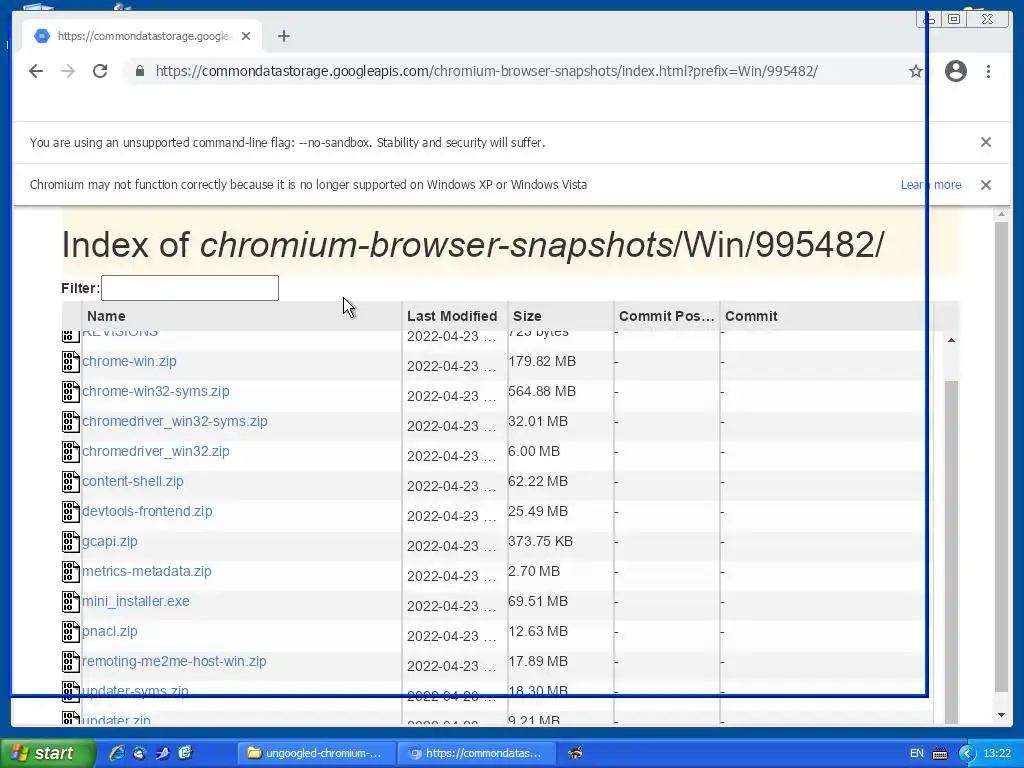This screenshot has width=1024, height=768.
Task: Expand hidden tray icons with the arrow
Action: [967, 753]
